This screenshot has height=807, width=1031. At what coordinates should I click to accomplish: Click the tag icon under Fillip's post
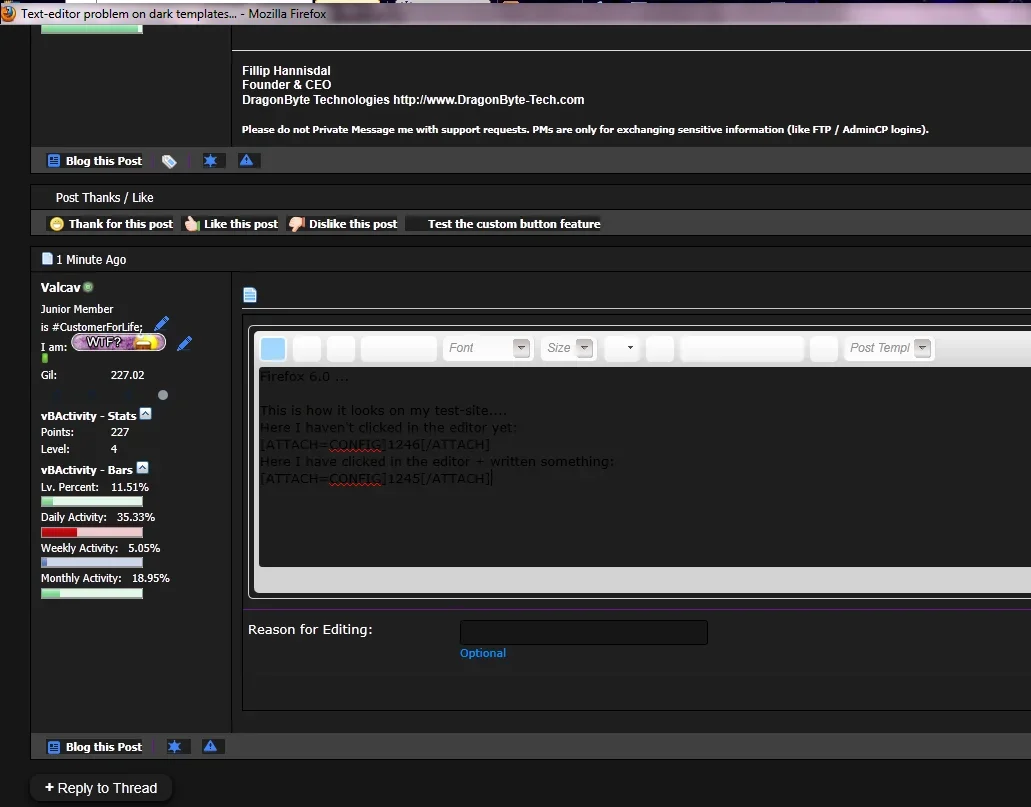pyautogui.click(x=169, y=161)
